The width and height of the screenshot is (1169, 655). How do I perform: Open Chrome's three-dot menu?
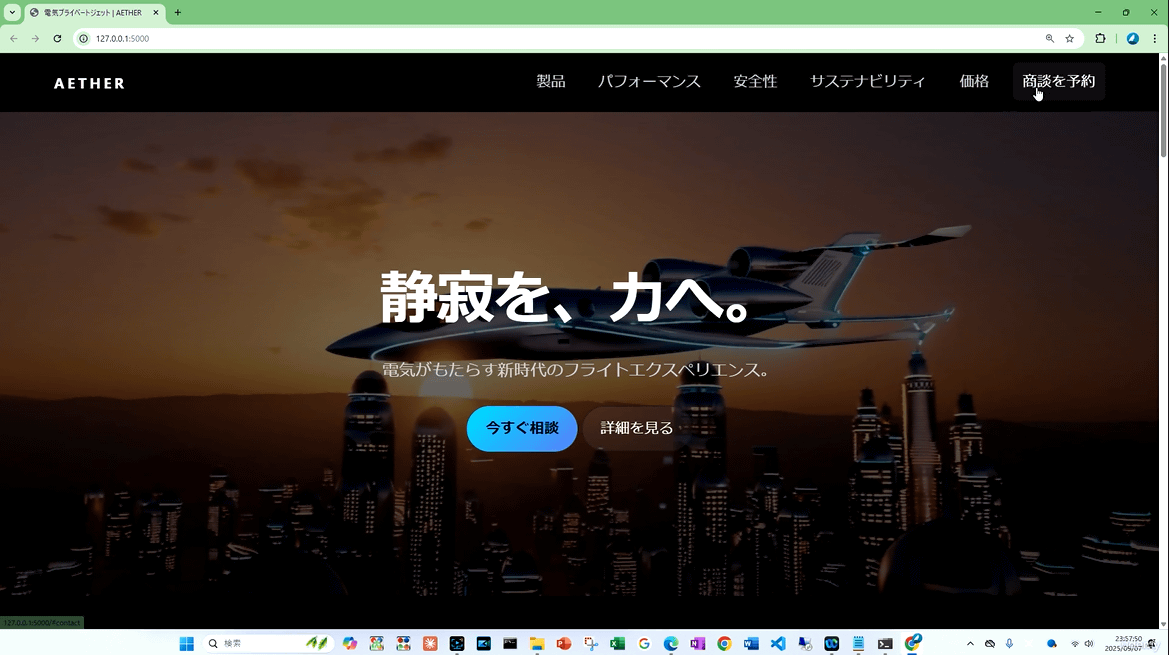(x=1154, y=38)
